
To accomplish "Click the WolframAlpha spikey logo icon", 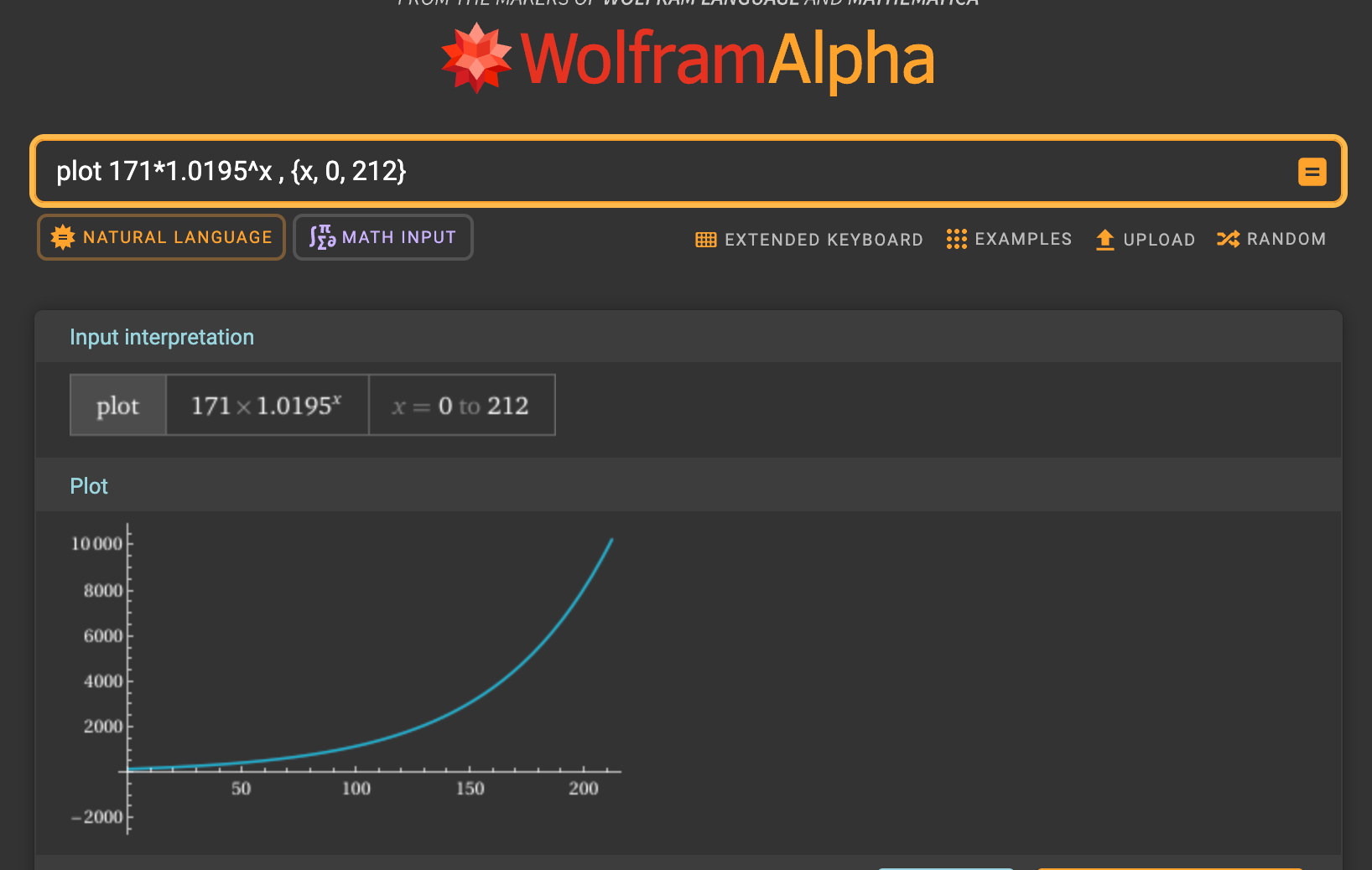I will click(476, 58).
